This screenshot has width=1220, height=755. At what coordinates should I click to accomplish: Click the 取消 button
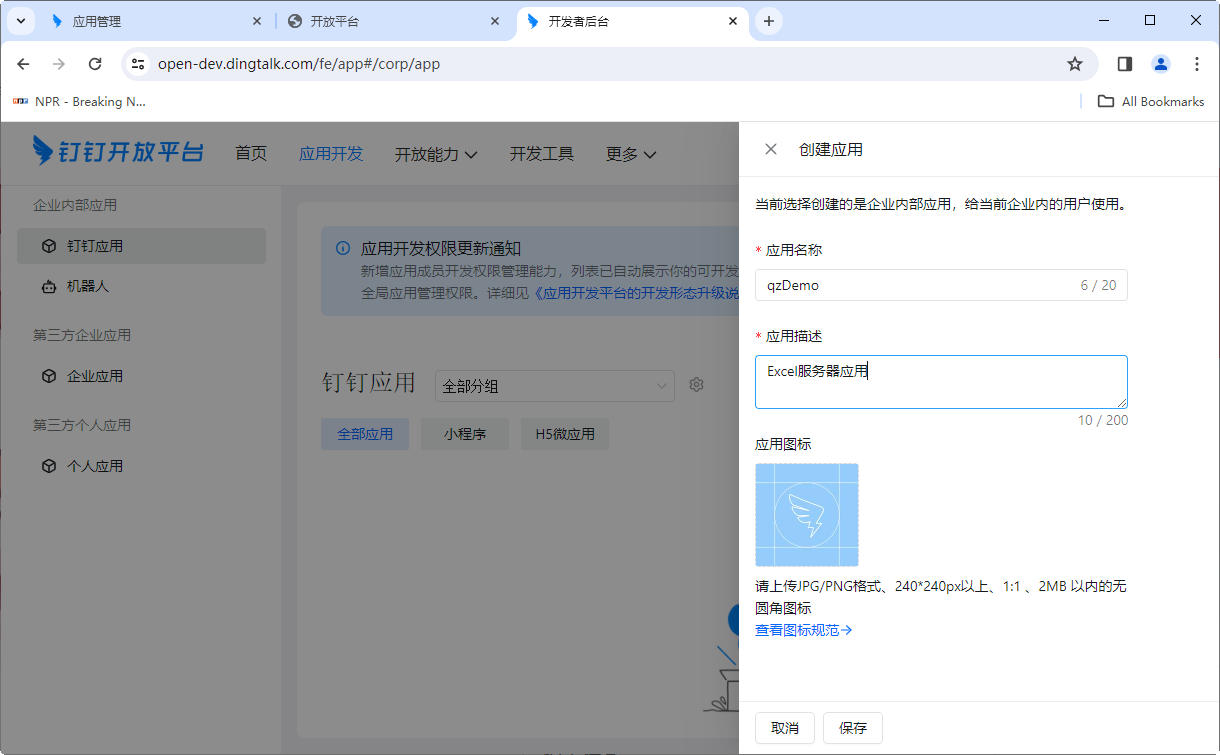785,728
